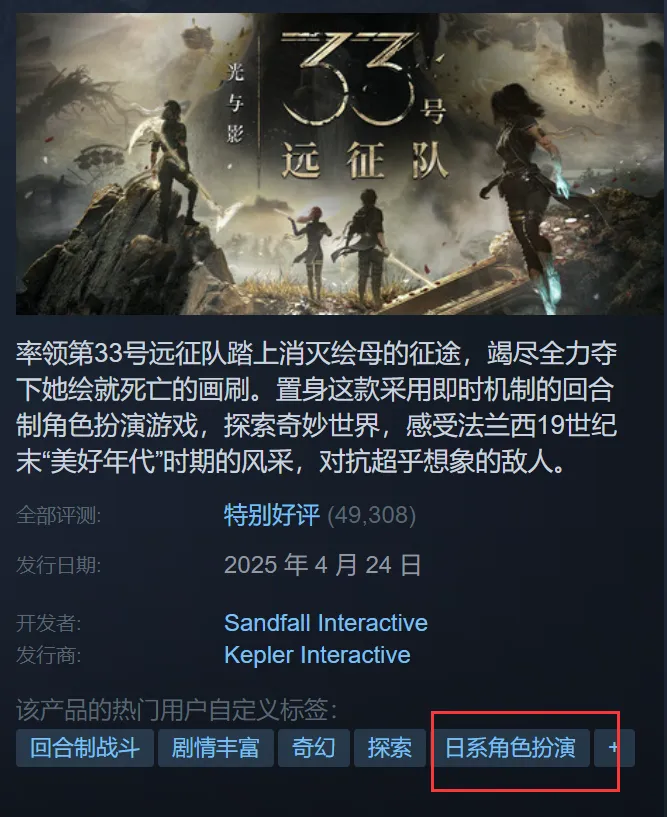Open publisher Kepler Interactive link
The image size is (667, 817).
pyautogui.click(x=317, y=655)
